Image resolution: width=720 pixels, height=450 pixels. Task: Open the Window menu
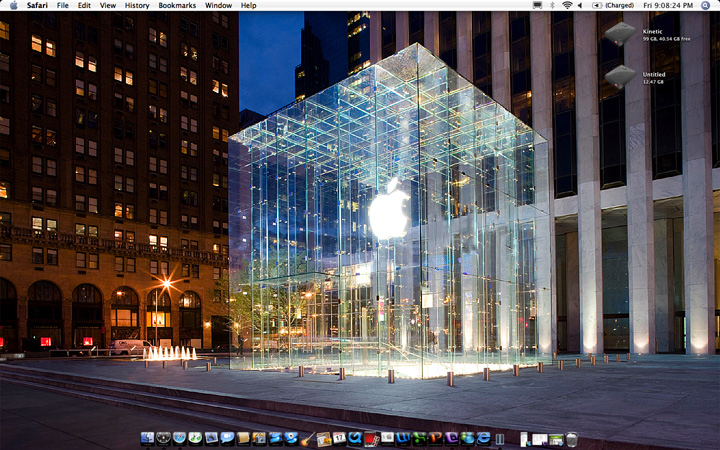(x=218, y=5)
